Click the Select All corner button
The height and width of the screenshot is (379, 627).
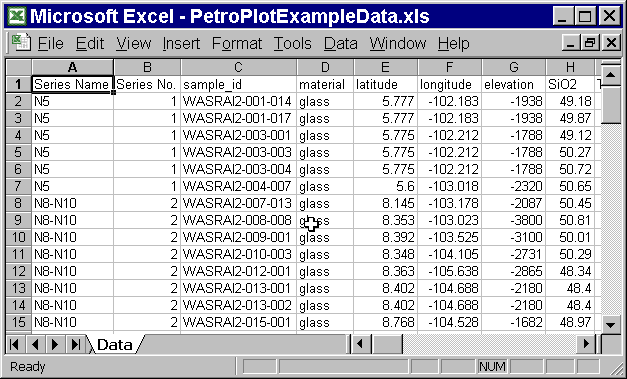coord(18,67)
